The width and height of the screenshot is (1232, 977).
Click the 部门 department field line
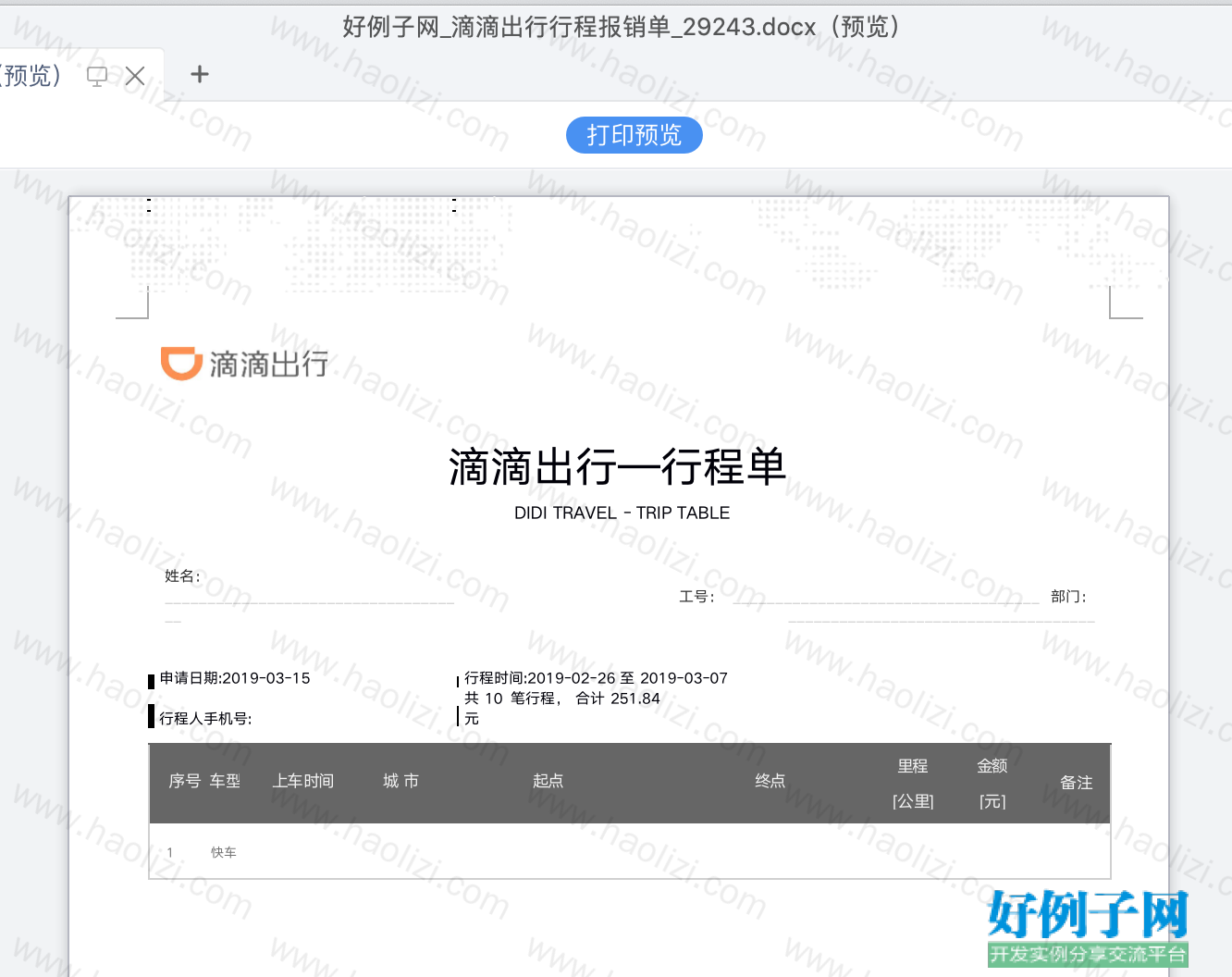[x=942, y=621]
